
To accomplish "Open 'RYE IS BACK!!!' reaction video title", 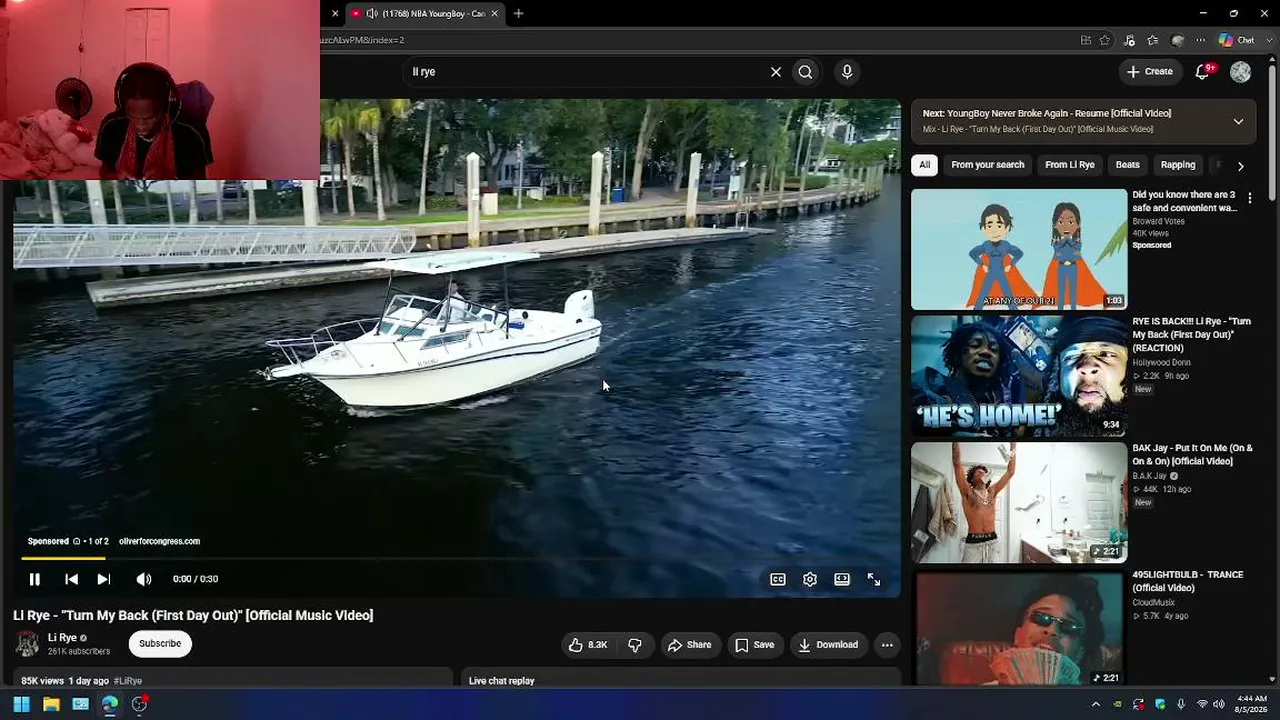I will (1191, 335).
